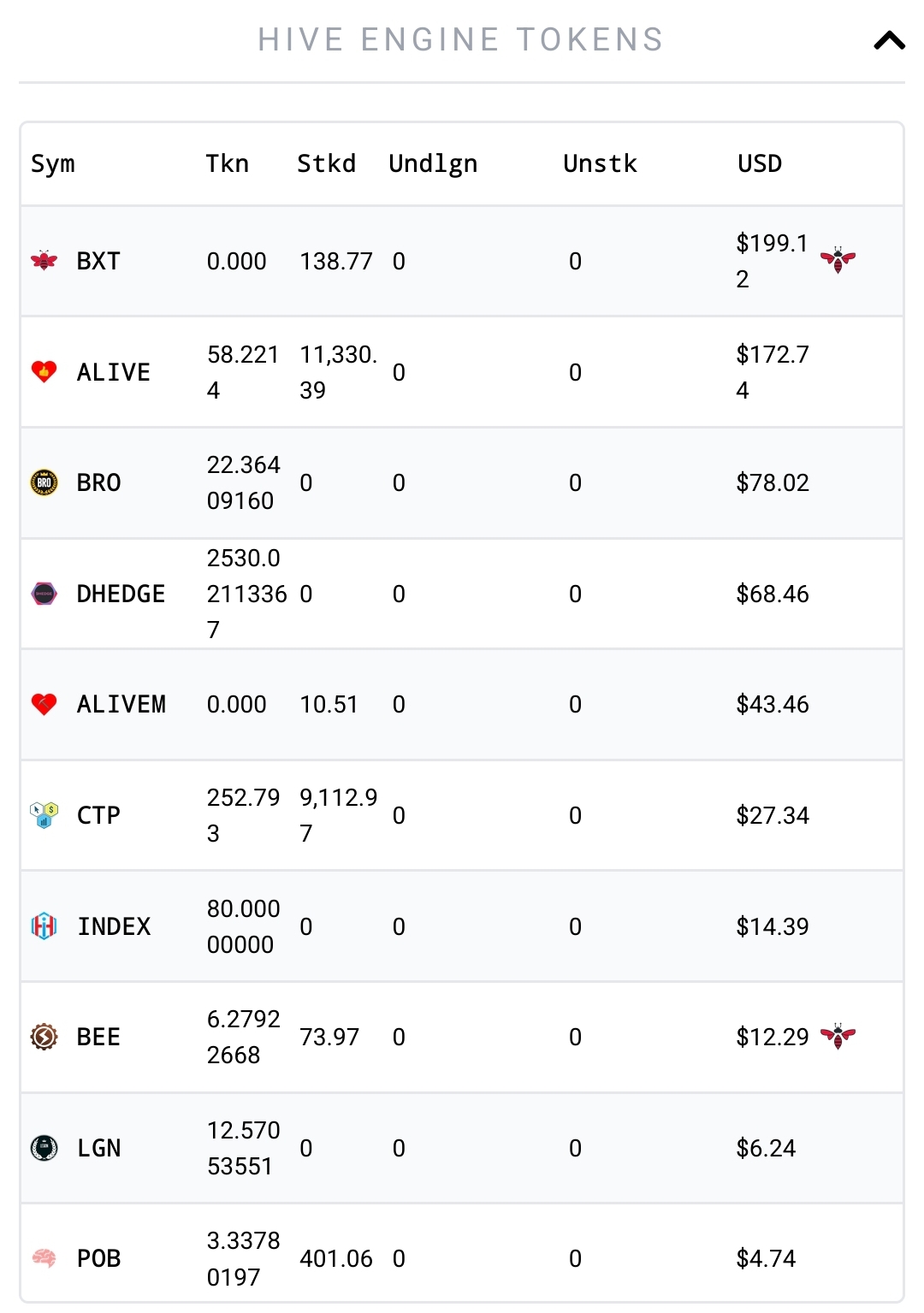Click the Hive Engine Tokens heading

[x=461, y=40]
